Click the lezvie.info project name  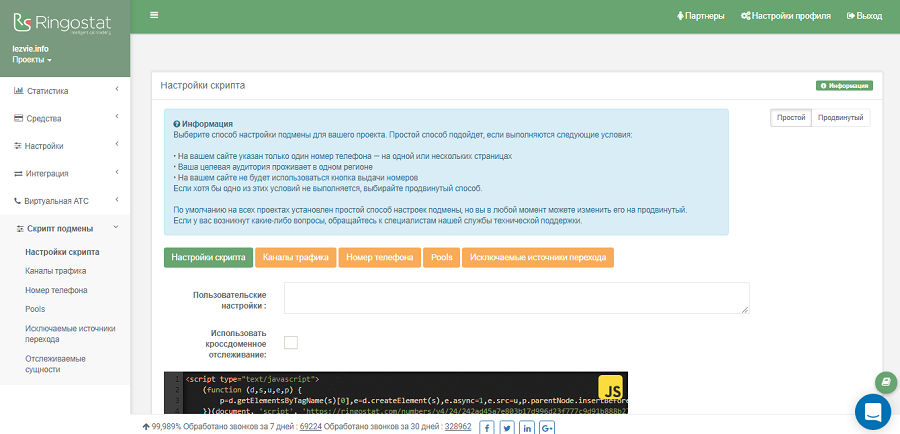(30, 49)
